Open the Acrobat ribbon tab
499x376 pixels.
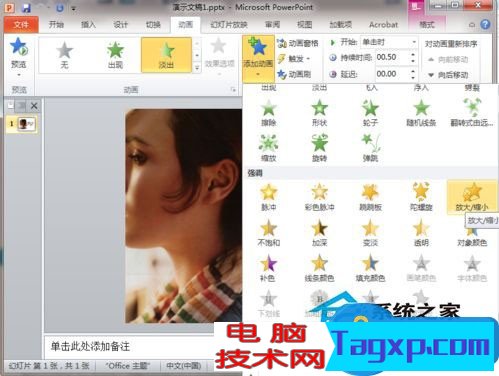(x=383, y=25)
